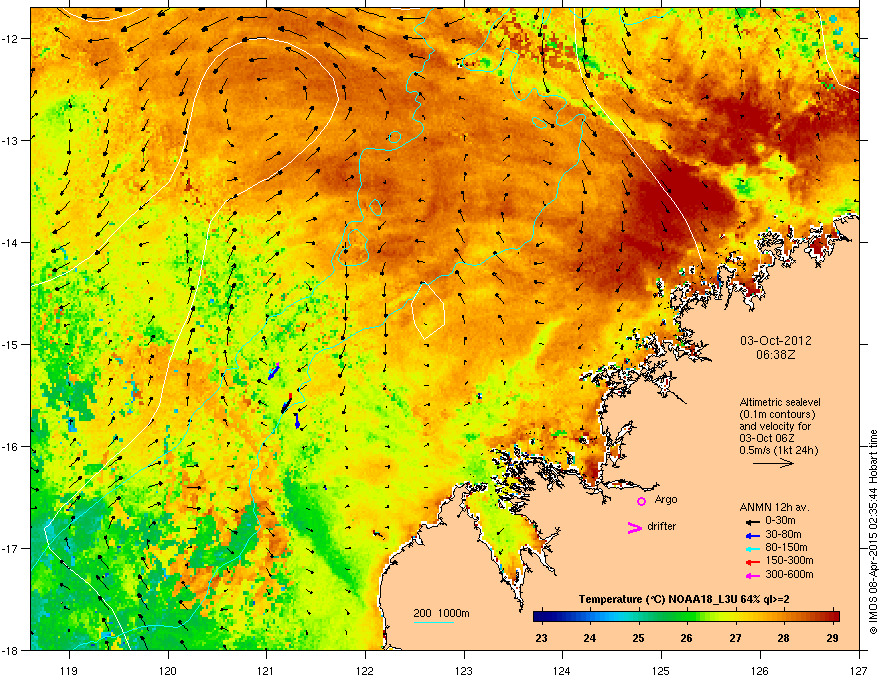The height and width of the screenshot is (680, 880).
Task: Click latitude axis label -14
Action: pos(10,242)
